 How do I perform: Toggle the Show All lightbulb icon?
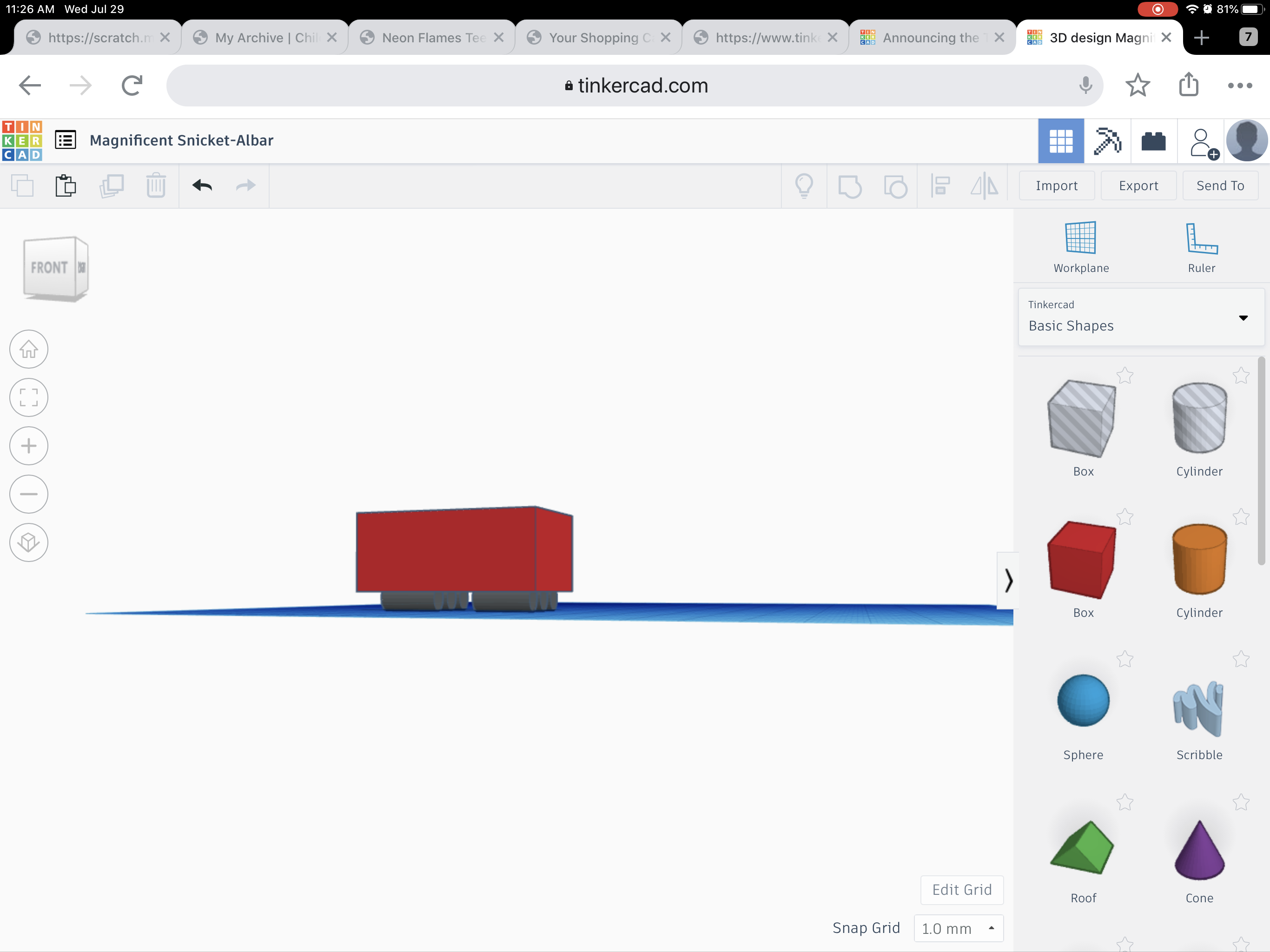804,186
